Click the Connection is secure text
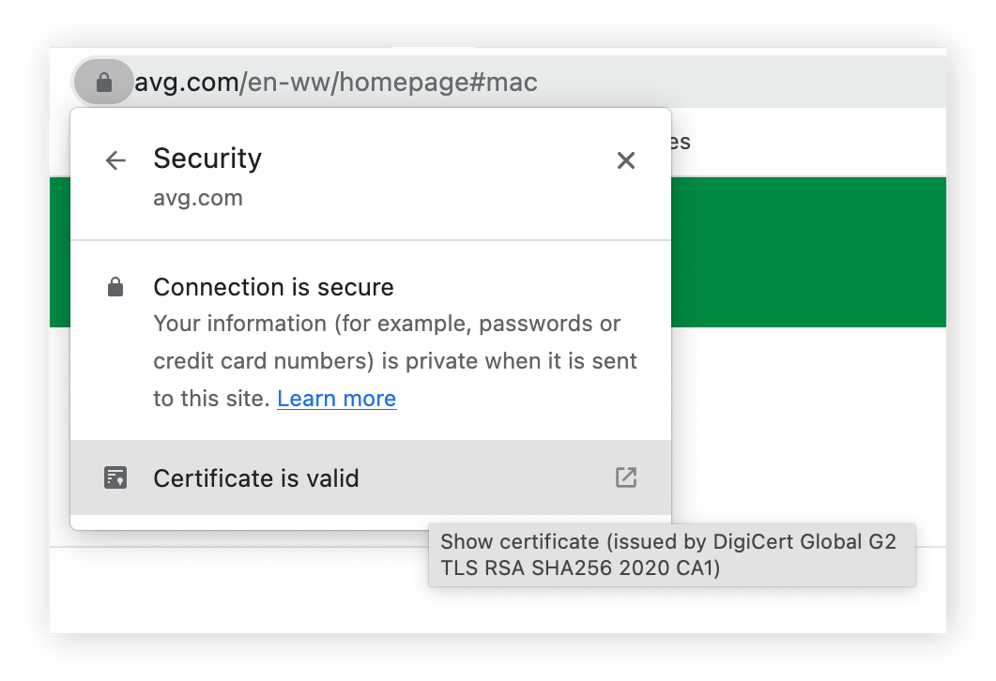The width and height of the screenshot is (996, 681). (273, 287)
